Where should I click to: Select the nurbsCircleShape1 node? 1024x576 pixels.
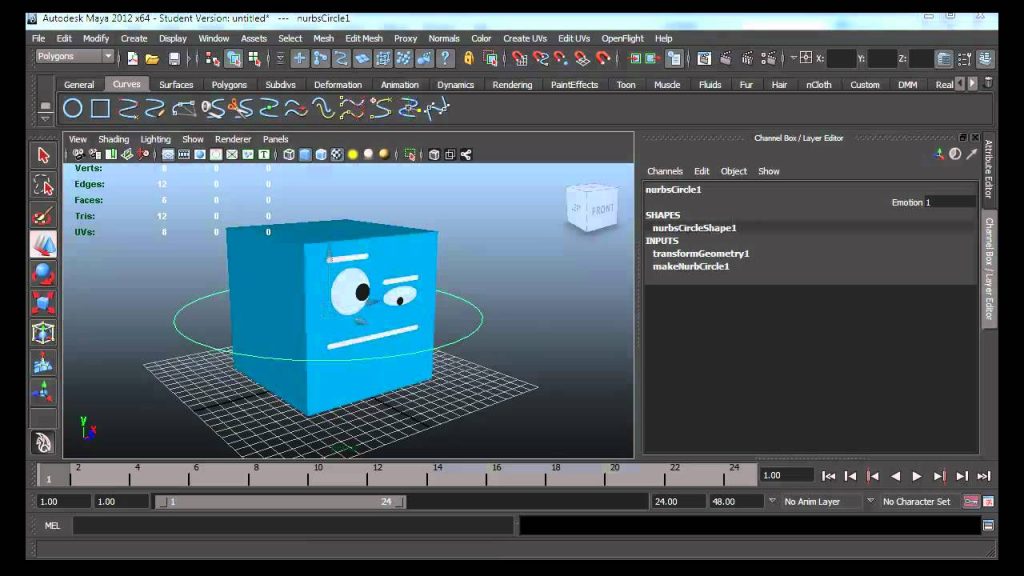click(694, 228)
